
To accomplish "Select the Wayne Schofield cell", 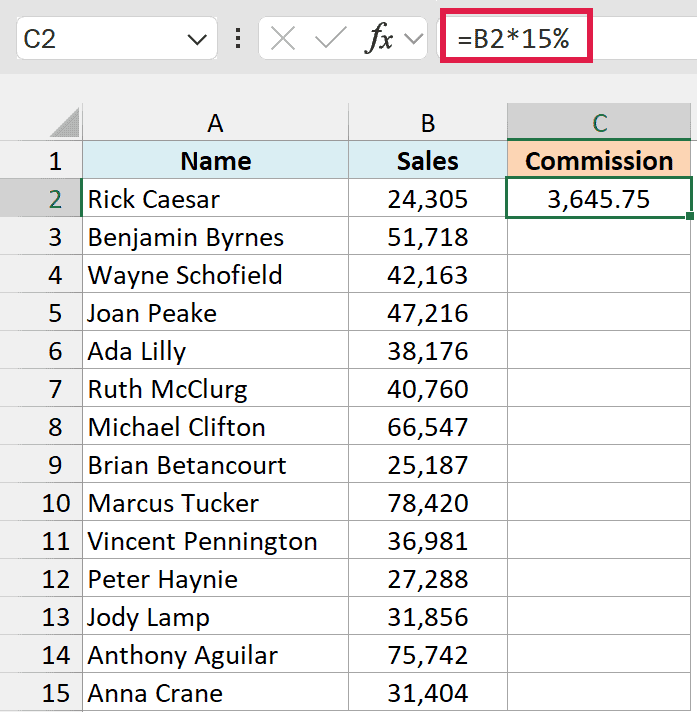I will [215, 274].
